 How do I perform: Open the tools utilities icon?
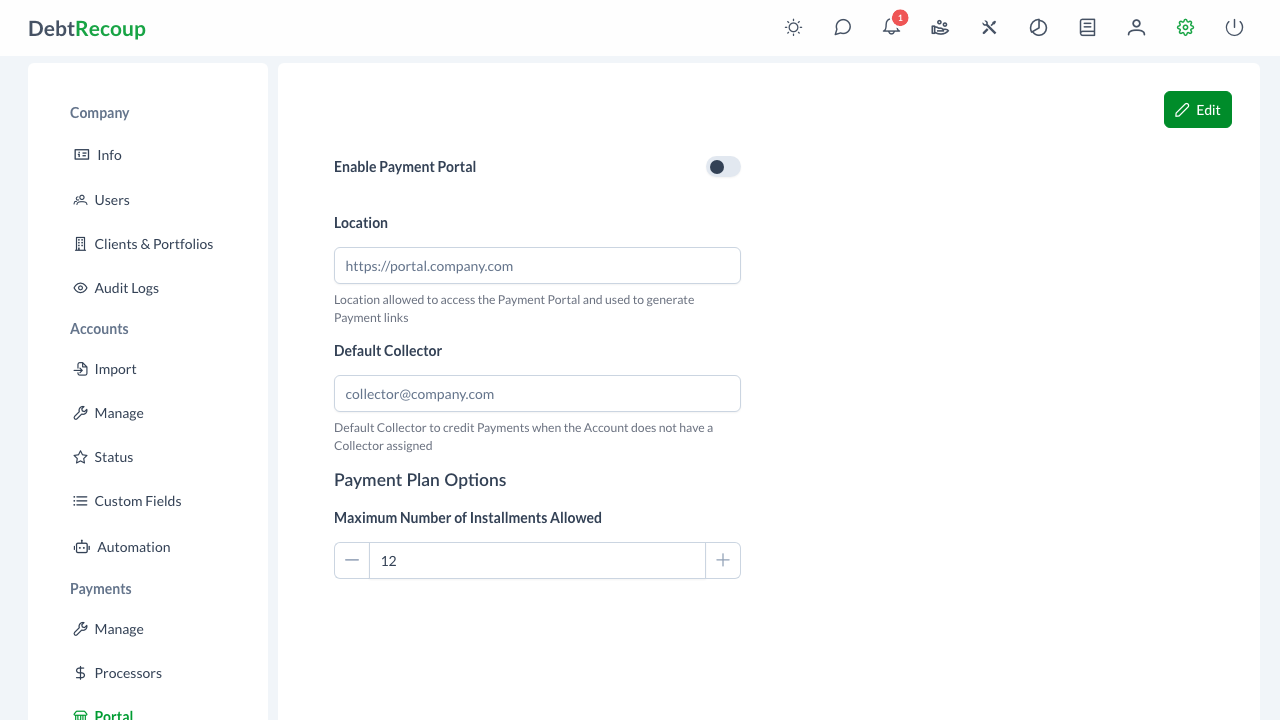click(x=989, y=27)
